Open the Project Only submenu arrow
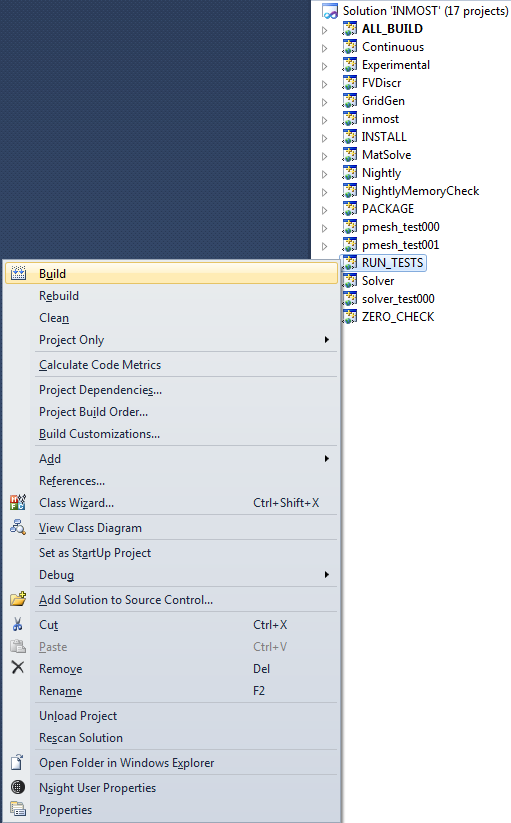The width and height of the screenshot is (511, 823). [326, 340]
